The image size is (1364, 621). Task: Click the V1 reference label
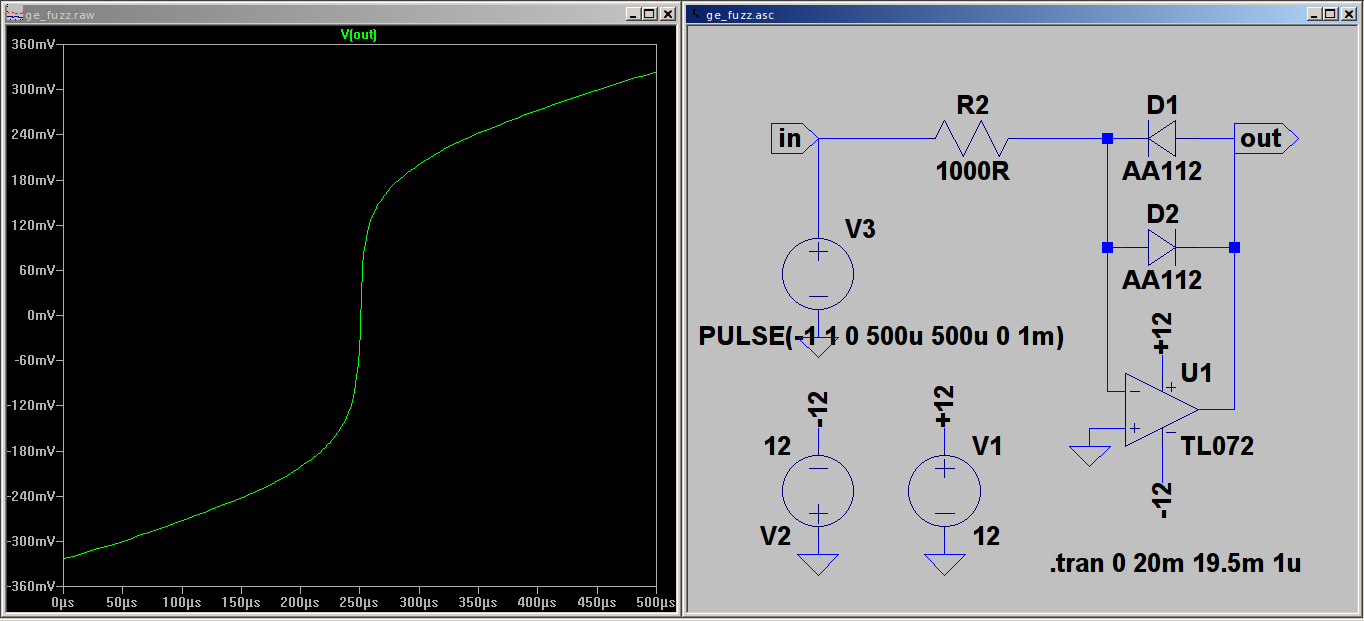click(x=987, y=446)
